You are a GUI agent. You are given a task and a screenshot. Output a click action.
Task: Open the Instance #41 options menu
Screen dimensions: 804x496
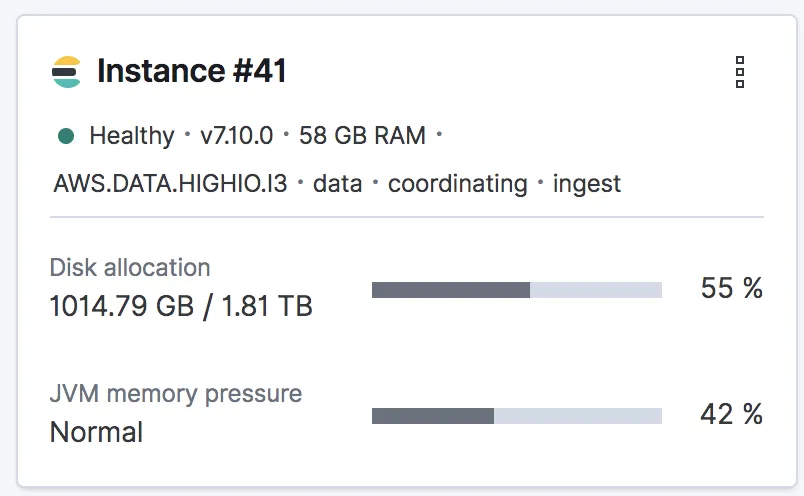[740, 72]
